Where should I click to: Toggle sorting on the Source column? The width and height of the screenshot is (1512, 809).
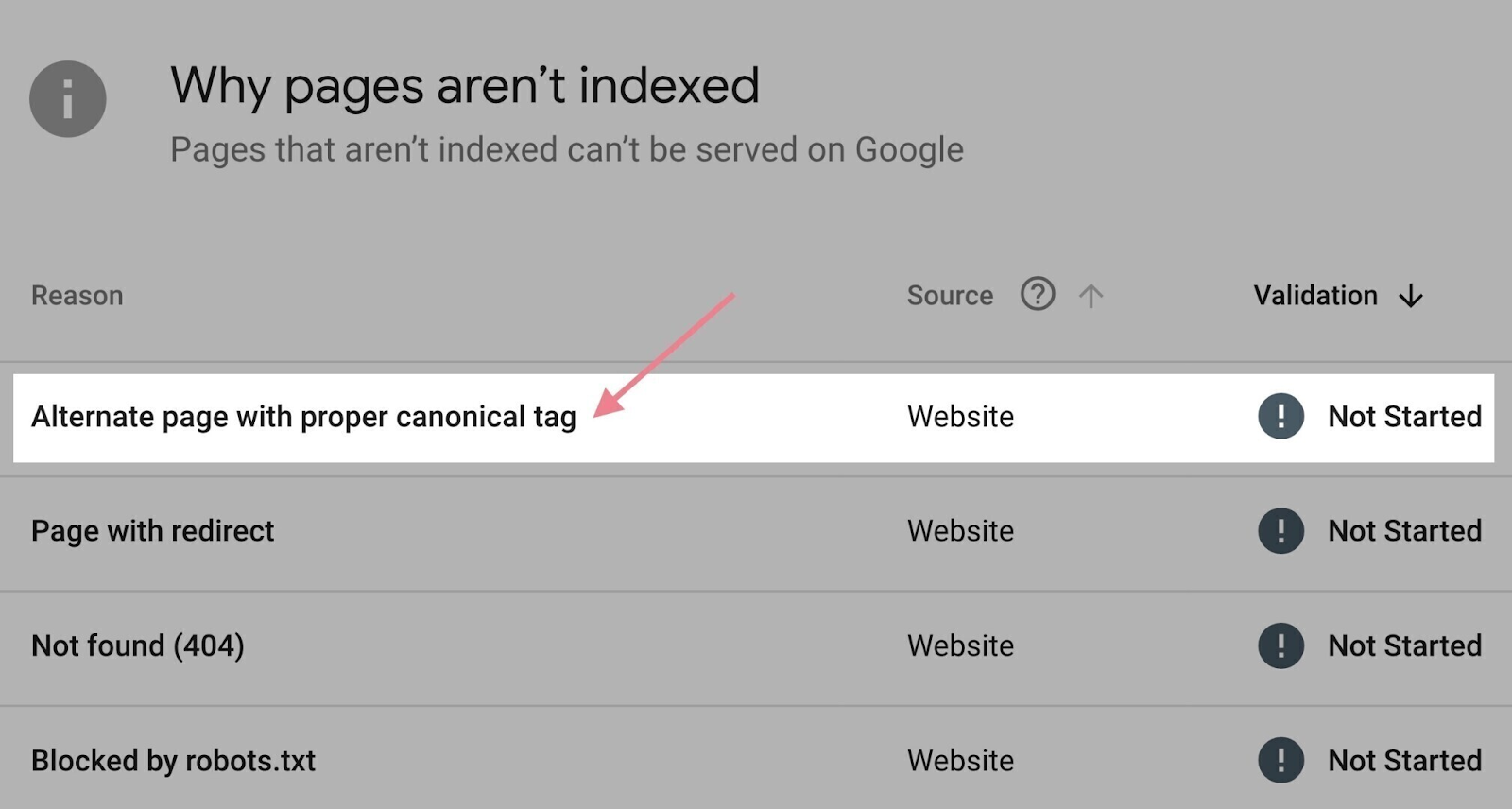(x=949, y=295)
